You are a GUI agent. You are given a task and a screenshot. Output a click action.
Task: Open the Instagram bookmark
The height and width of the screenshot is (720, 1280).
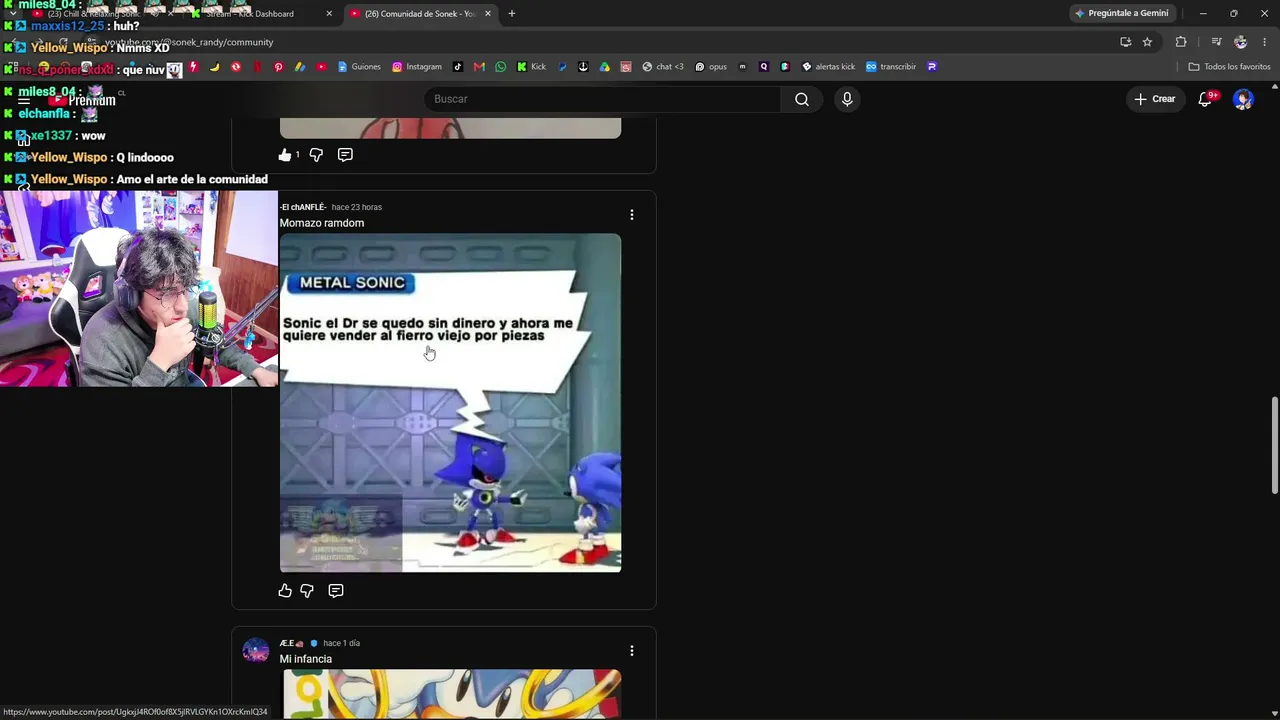[417, 67]
